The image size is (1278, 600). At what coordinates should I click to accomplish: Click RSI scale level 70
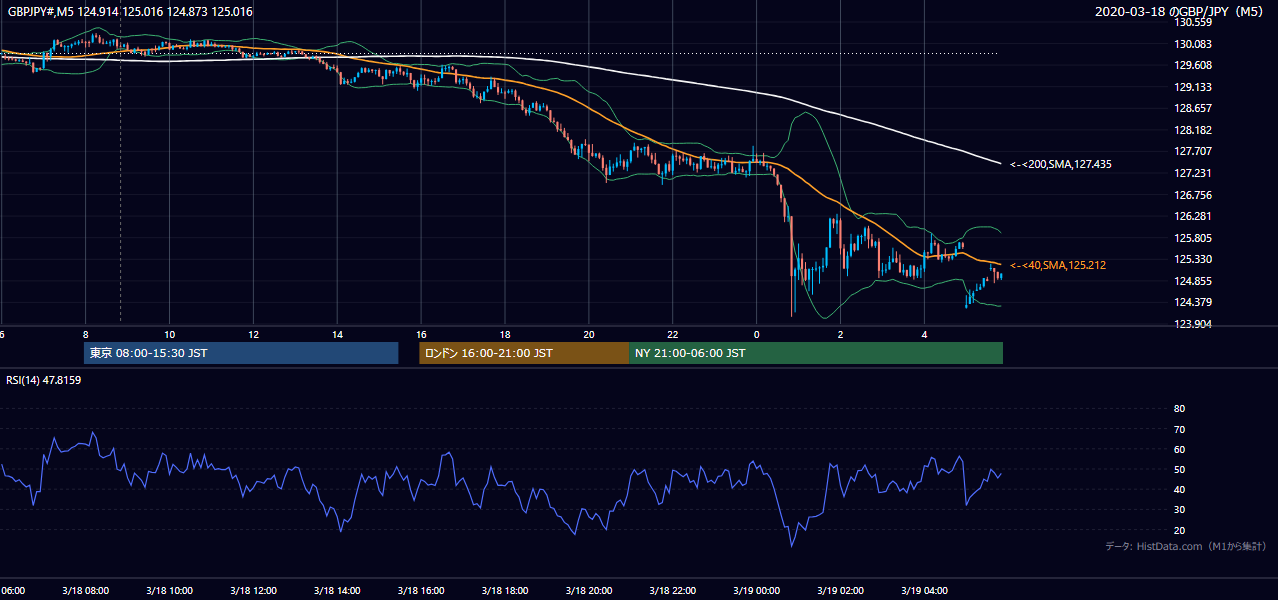coord(1179,429)
